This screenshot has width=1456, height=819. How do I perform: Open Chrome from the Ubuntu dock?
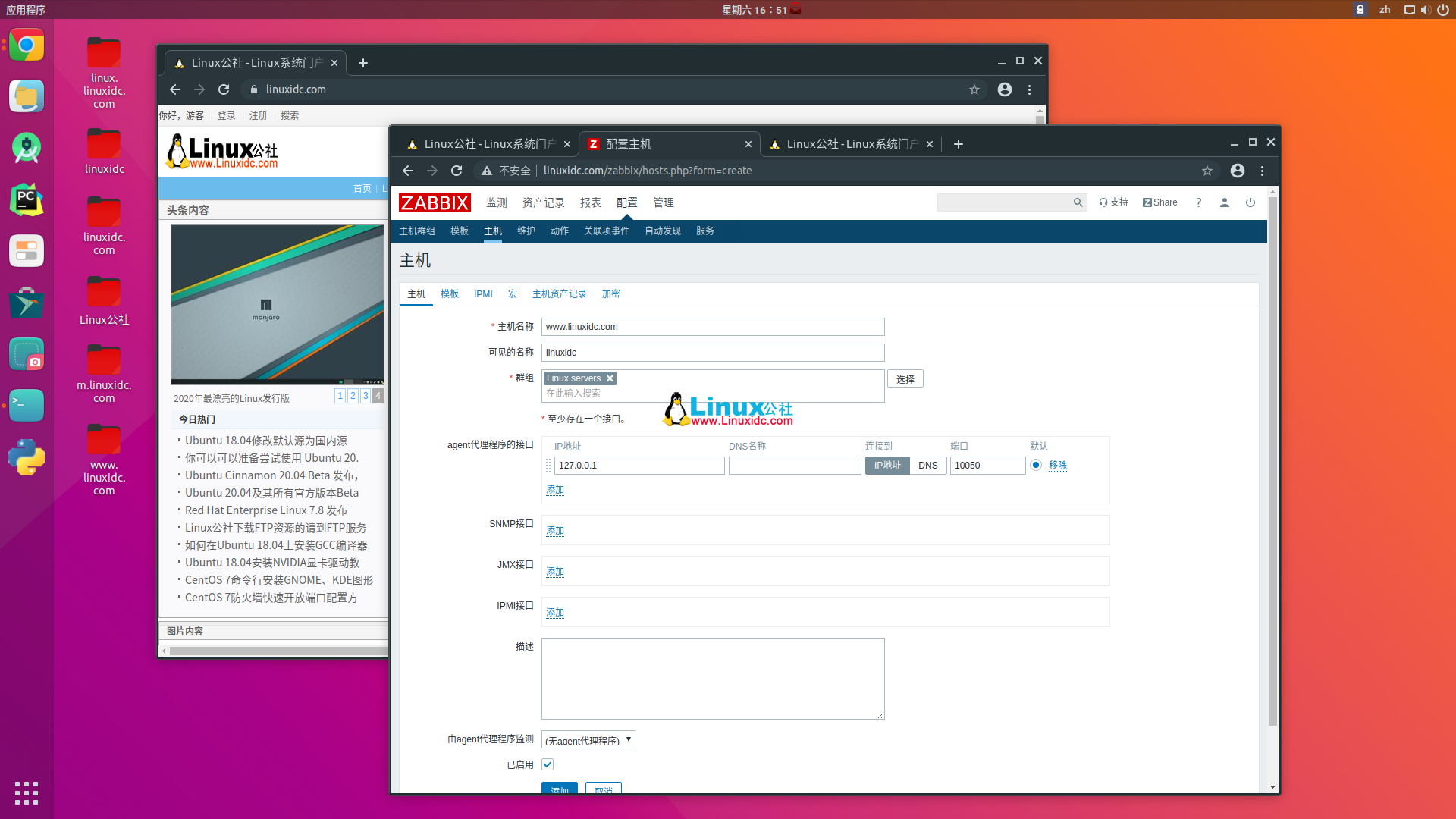pos(27,45)
